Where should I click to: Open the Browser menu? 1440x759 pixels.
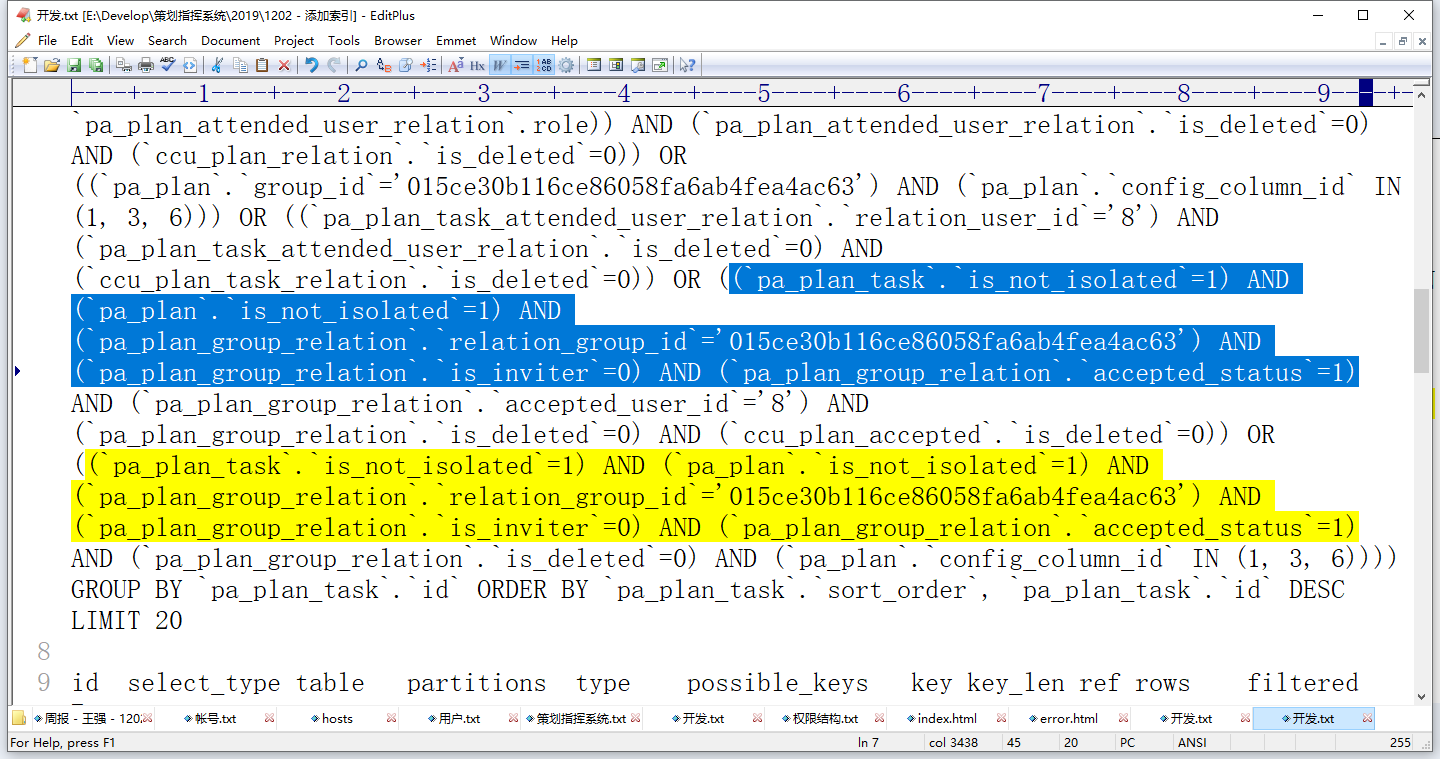tap(398, 41)
